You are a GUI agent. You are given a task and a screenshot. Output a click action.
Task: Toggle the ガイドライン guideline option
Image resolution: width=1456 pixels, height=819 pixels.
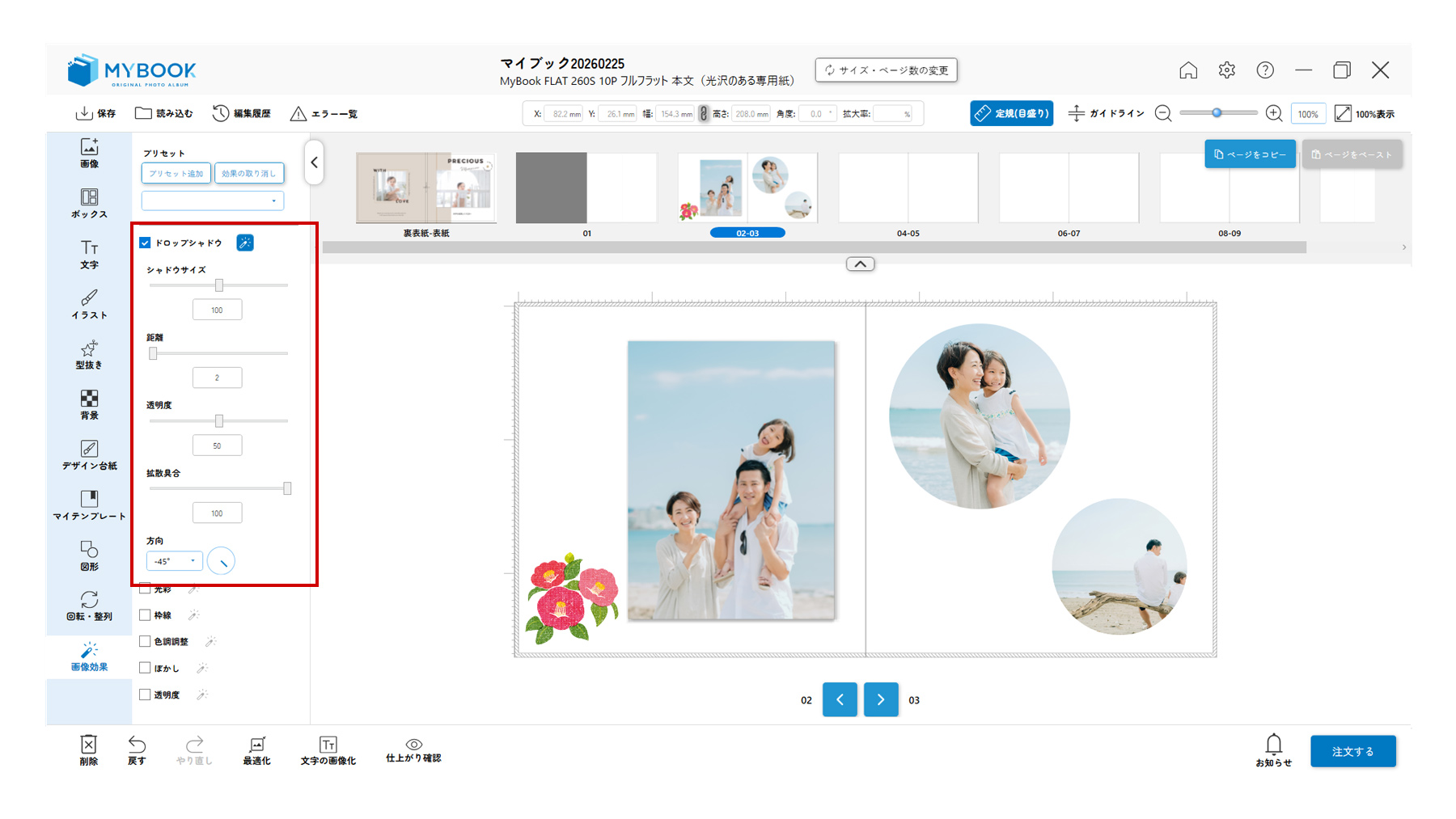(1106, 114)
